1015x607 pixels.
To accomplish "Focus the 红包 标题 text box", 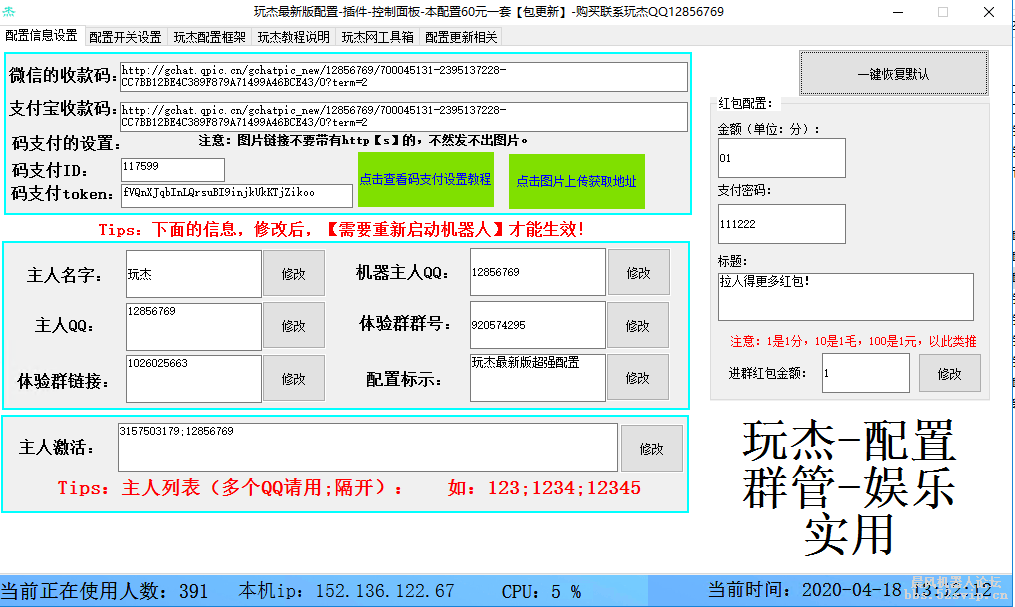I will tap(845, 297).
